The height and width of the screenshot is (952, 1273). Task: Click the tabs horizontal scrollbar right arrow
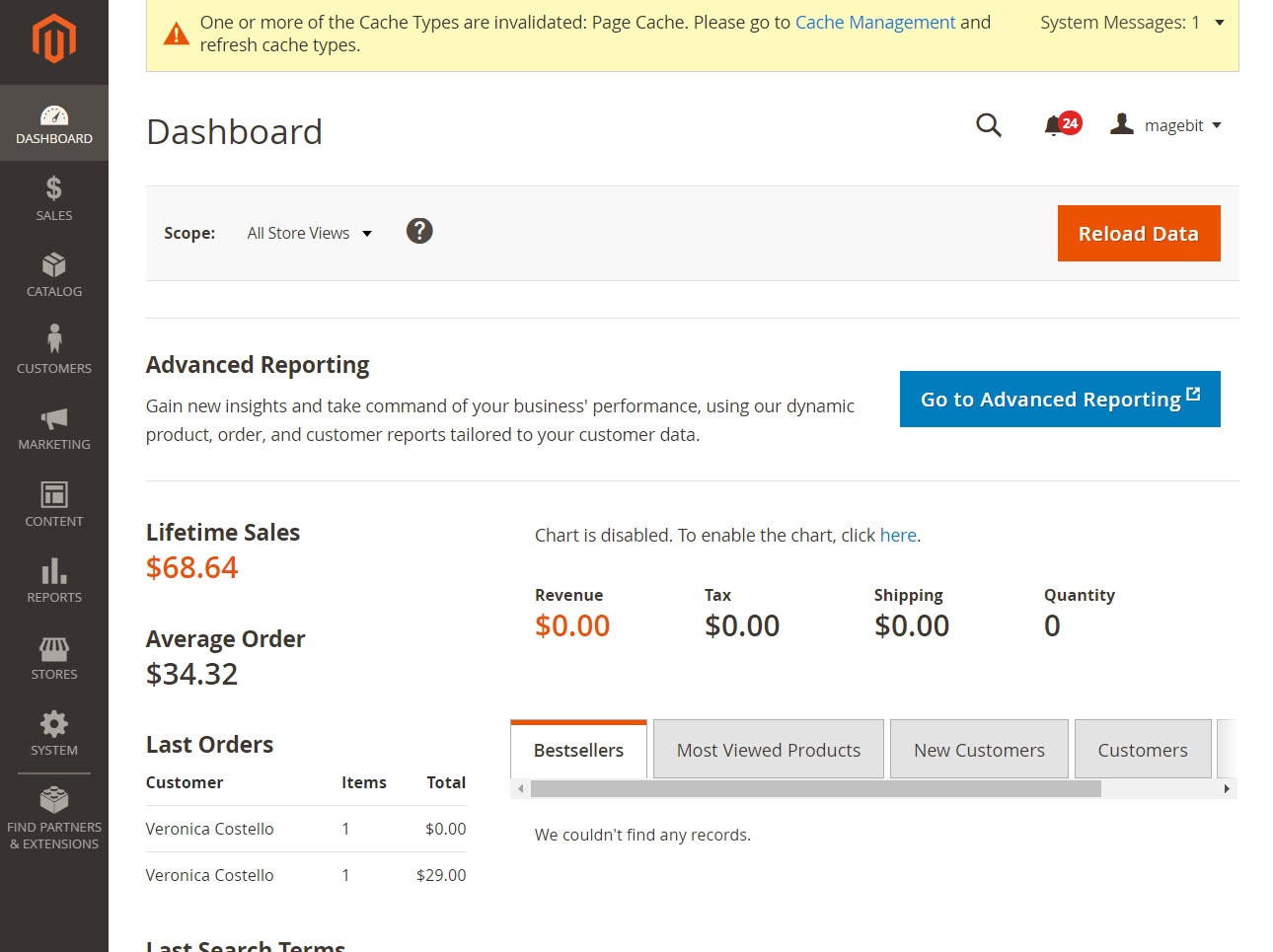1227,789
